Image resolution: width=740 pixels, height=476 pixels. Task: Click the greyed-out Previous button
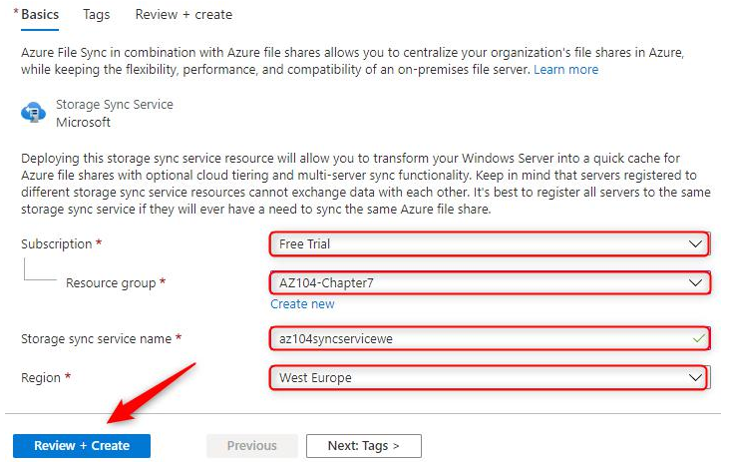252,446
